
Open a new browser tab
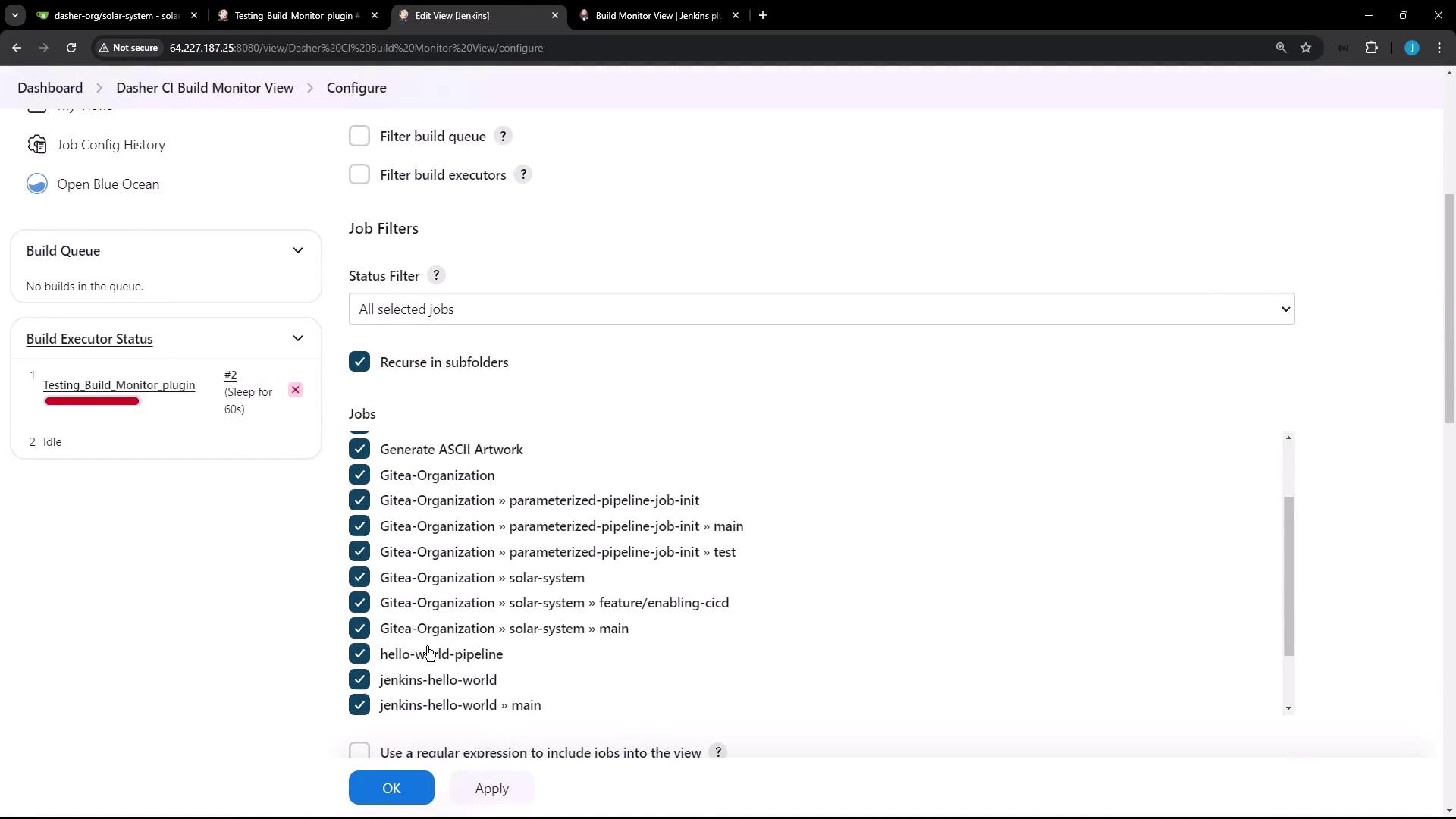pyautogui.click(x=763, y=15)
